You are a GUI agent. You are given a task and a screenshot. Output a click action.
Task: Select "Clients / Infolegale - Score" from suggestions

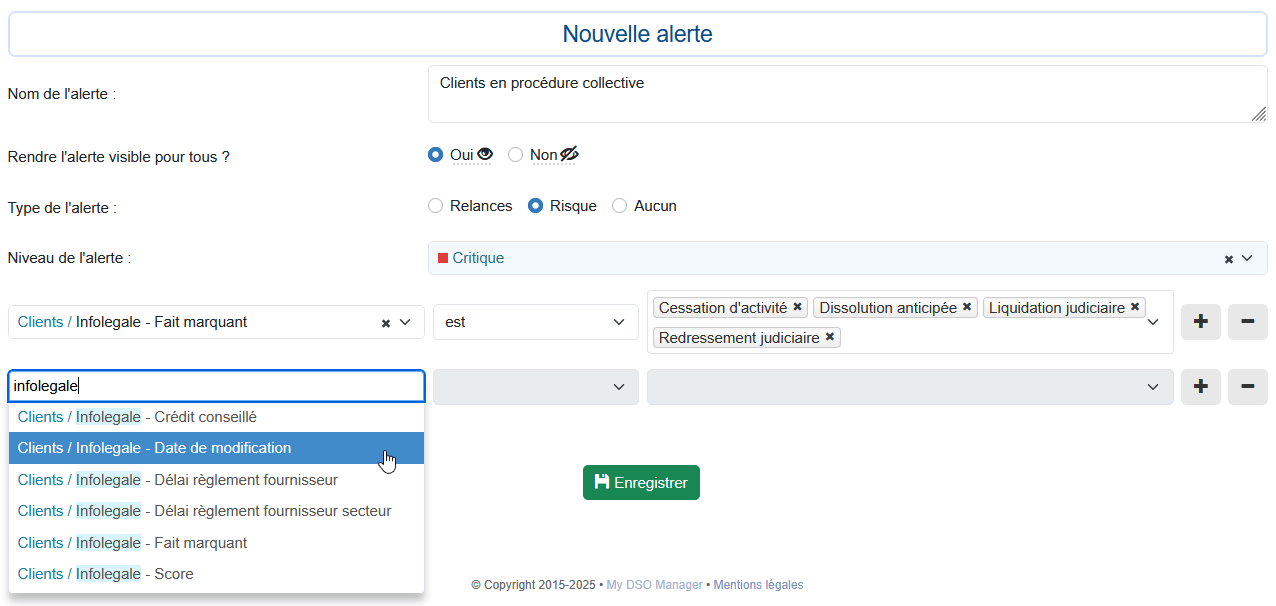[x=106, y=573]
